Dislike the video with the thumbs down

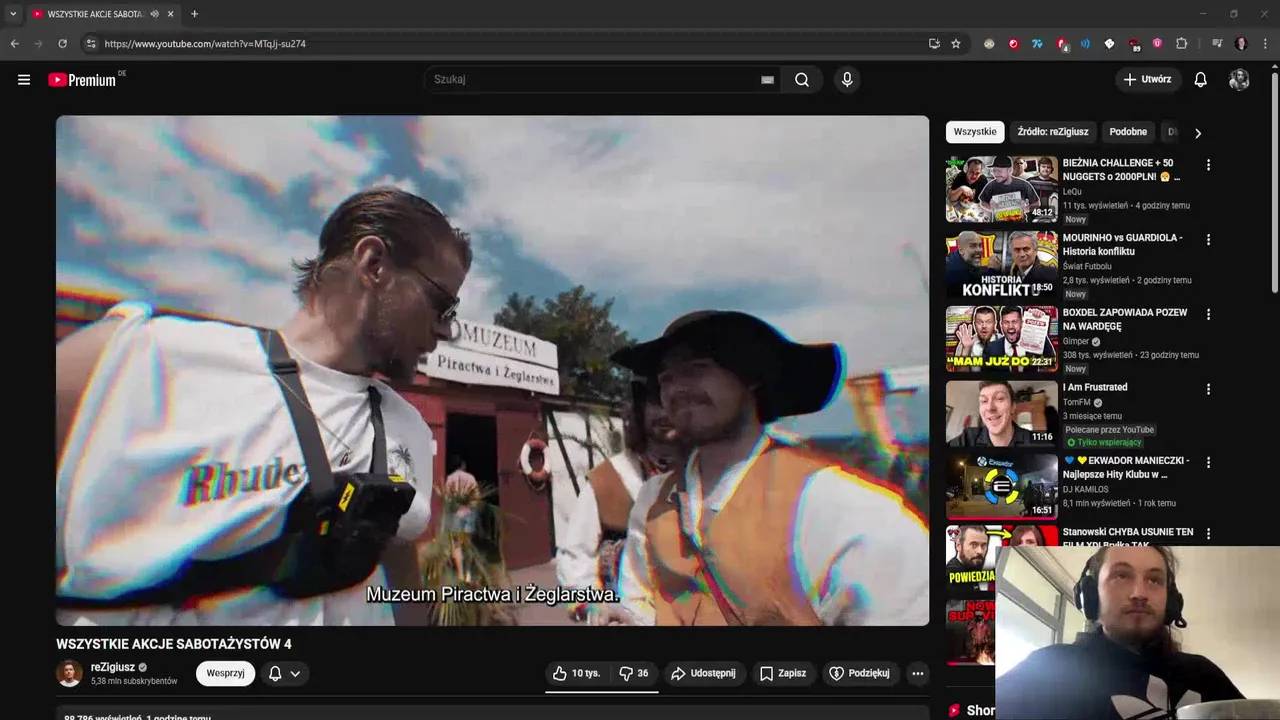point(634,674)
